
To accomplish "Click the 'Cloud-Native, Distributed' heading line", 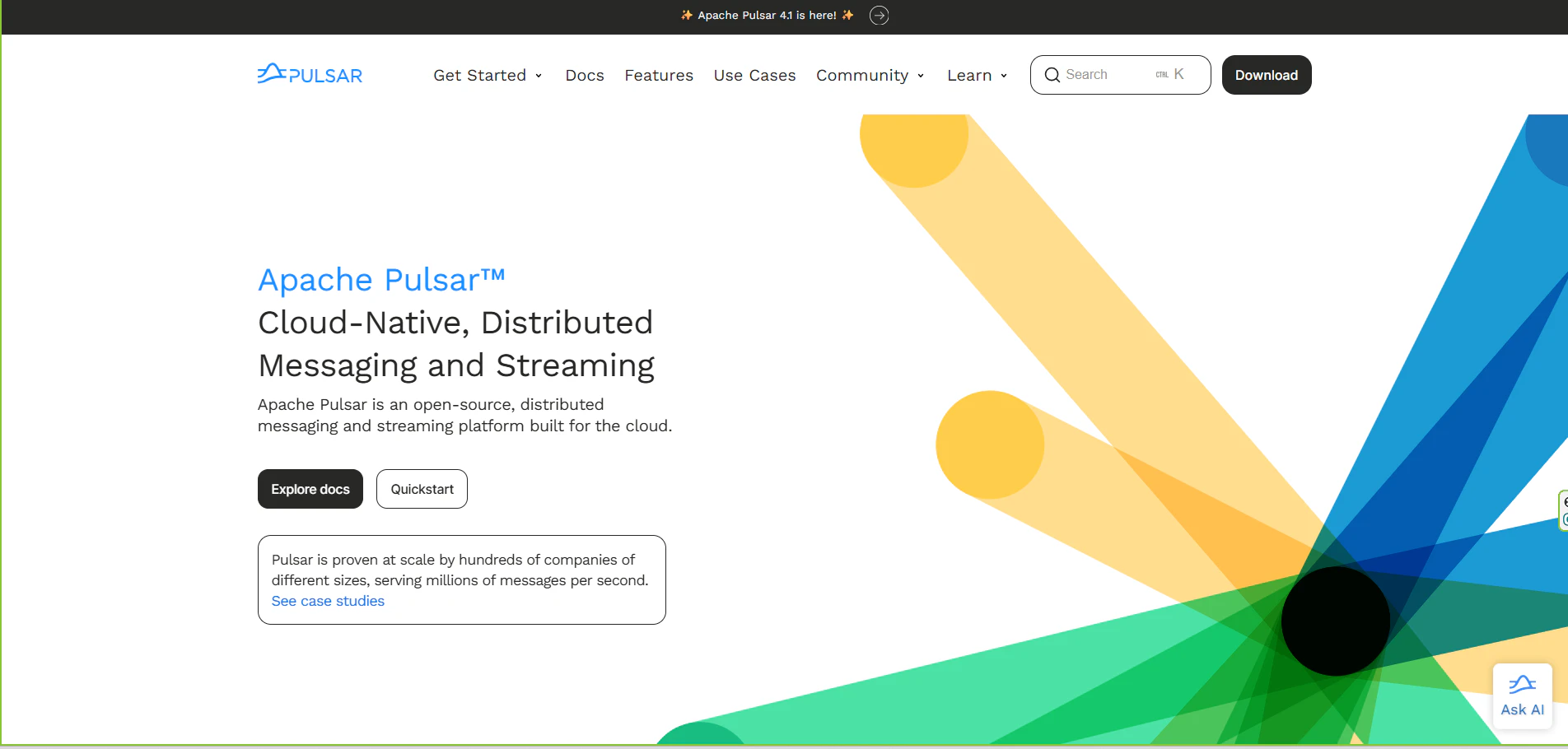I will (x=455, y=323).
